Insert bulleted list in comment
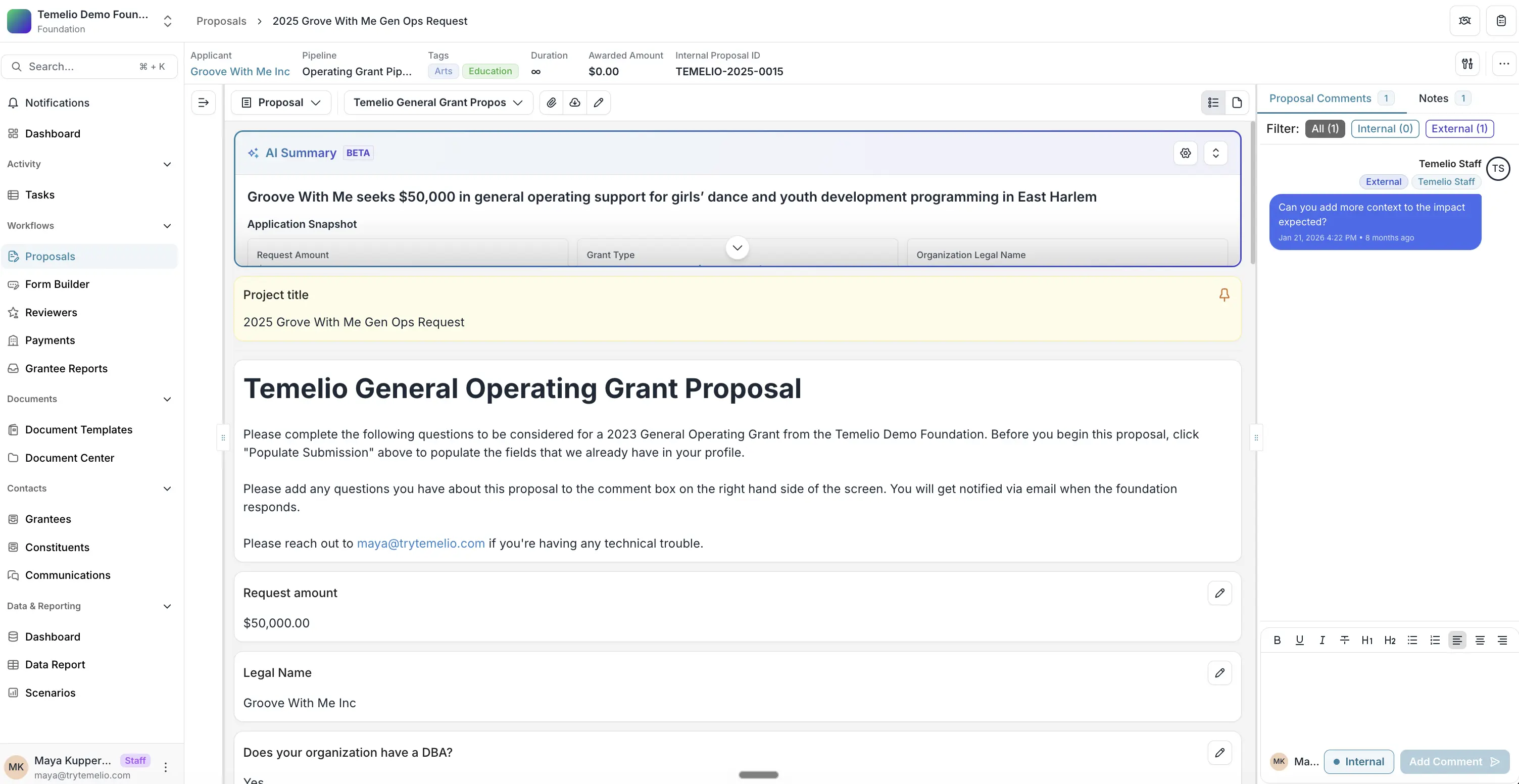The image size is (1519, 784). [1412, 640]
